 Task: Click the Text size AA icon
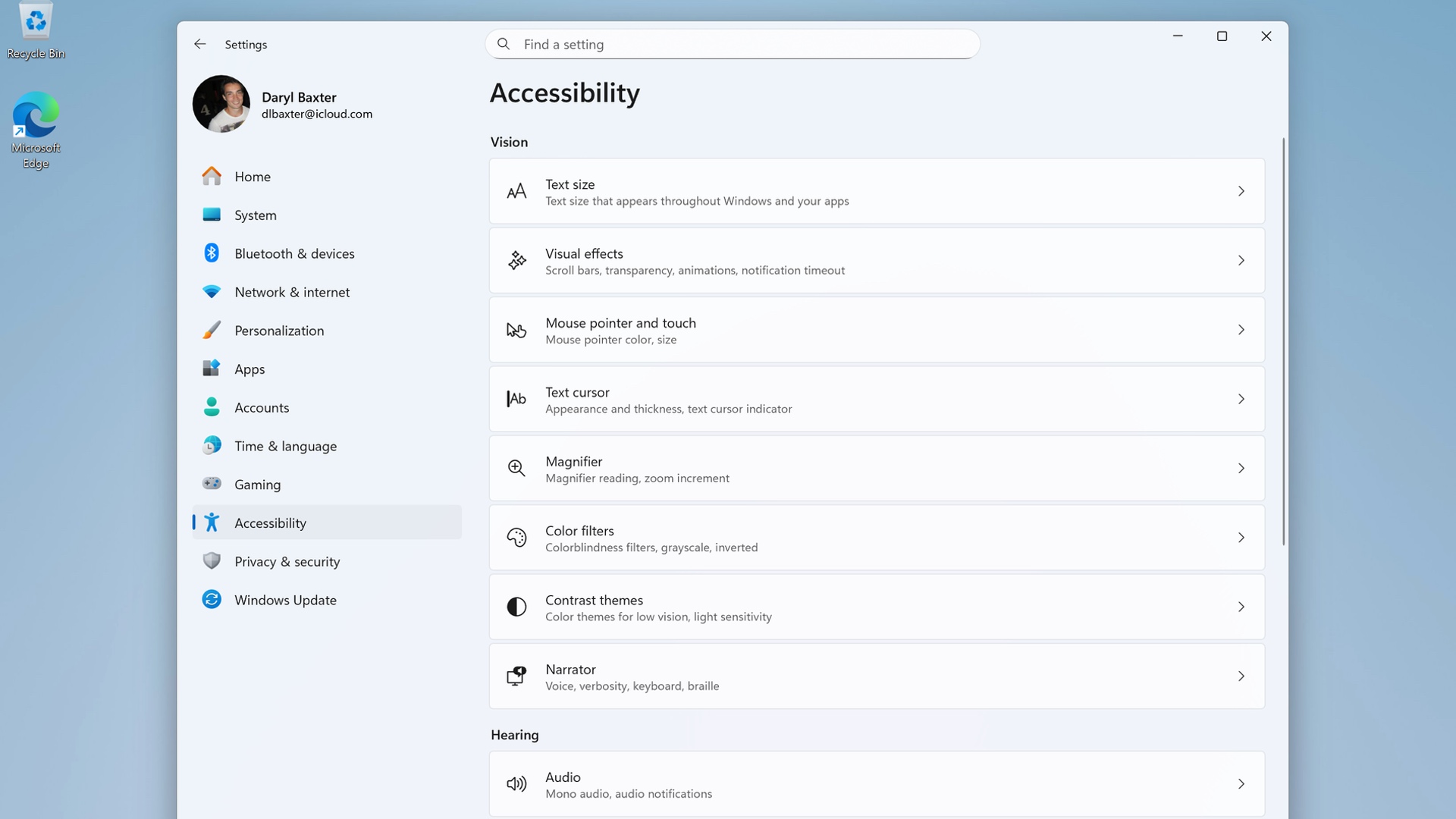pyautogui.click(x=516, y=191)
